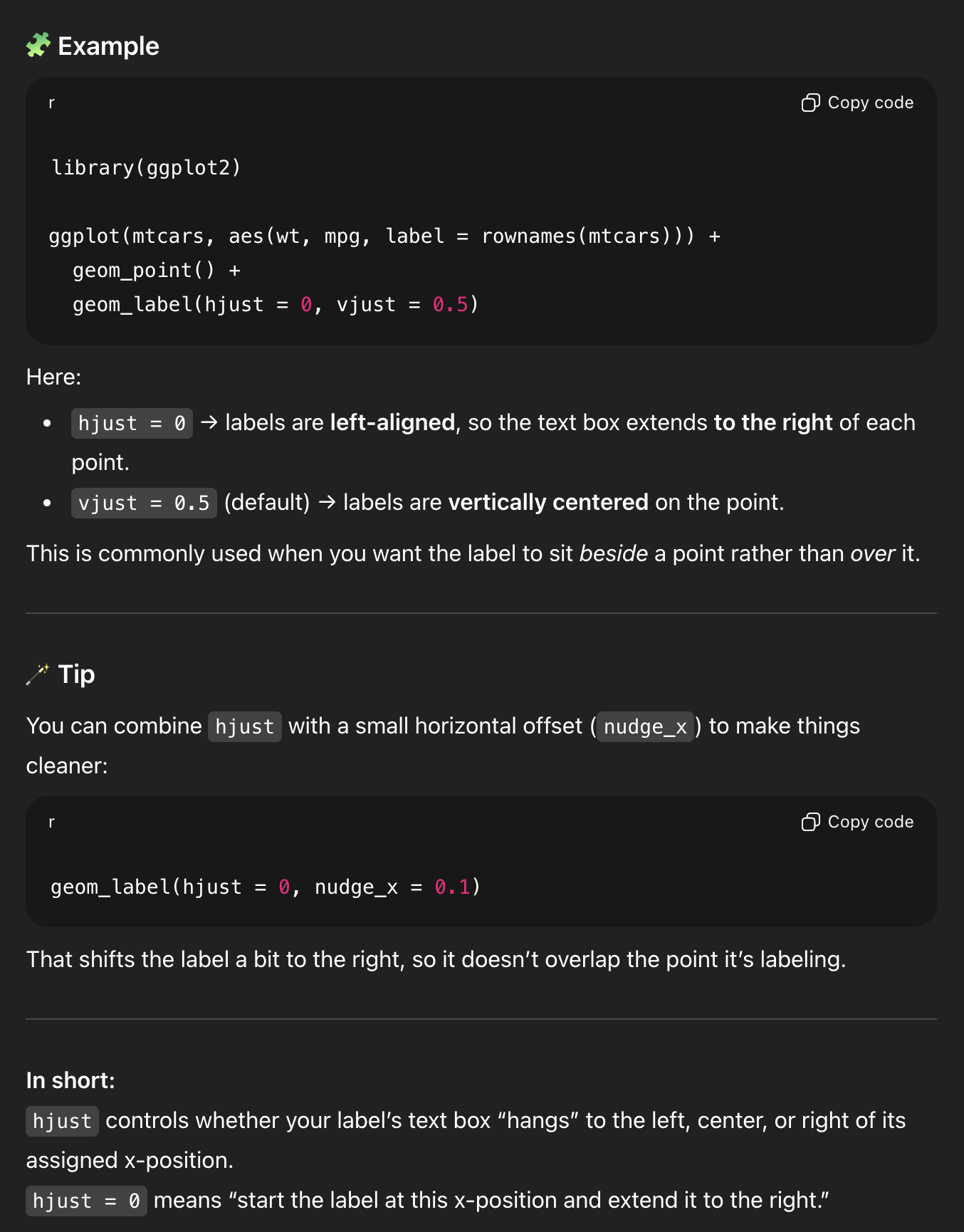Click the bold "left-aligned" text
This screenshot has height=1232, width=964.
tap(392, 423)
